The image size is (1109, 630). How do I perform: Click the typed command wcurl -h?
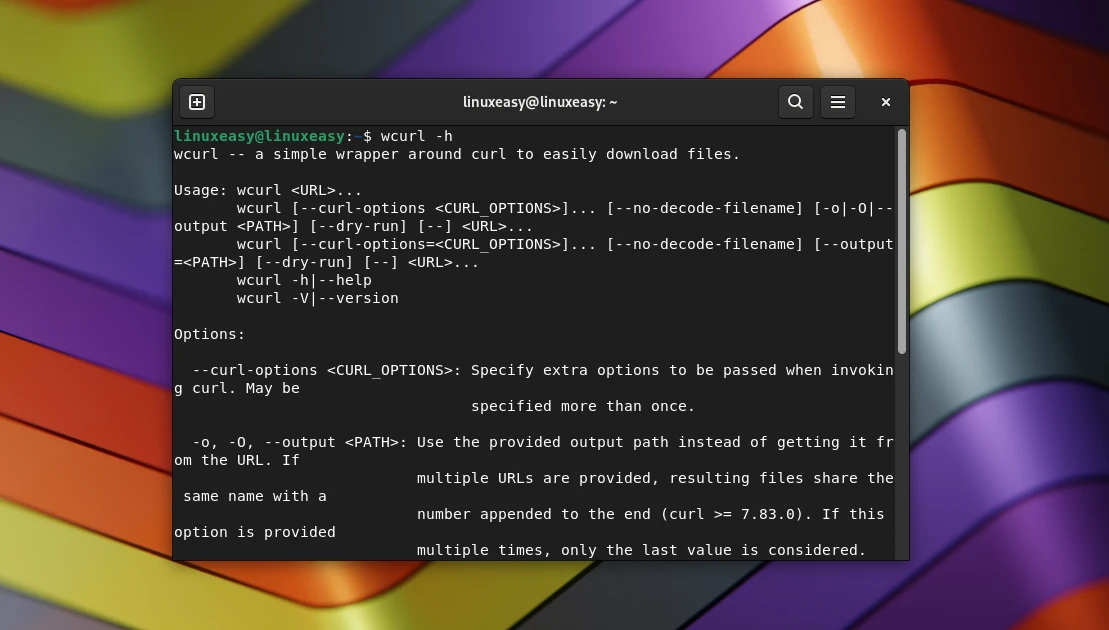pos(416,136)
